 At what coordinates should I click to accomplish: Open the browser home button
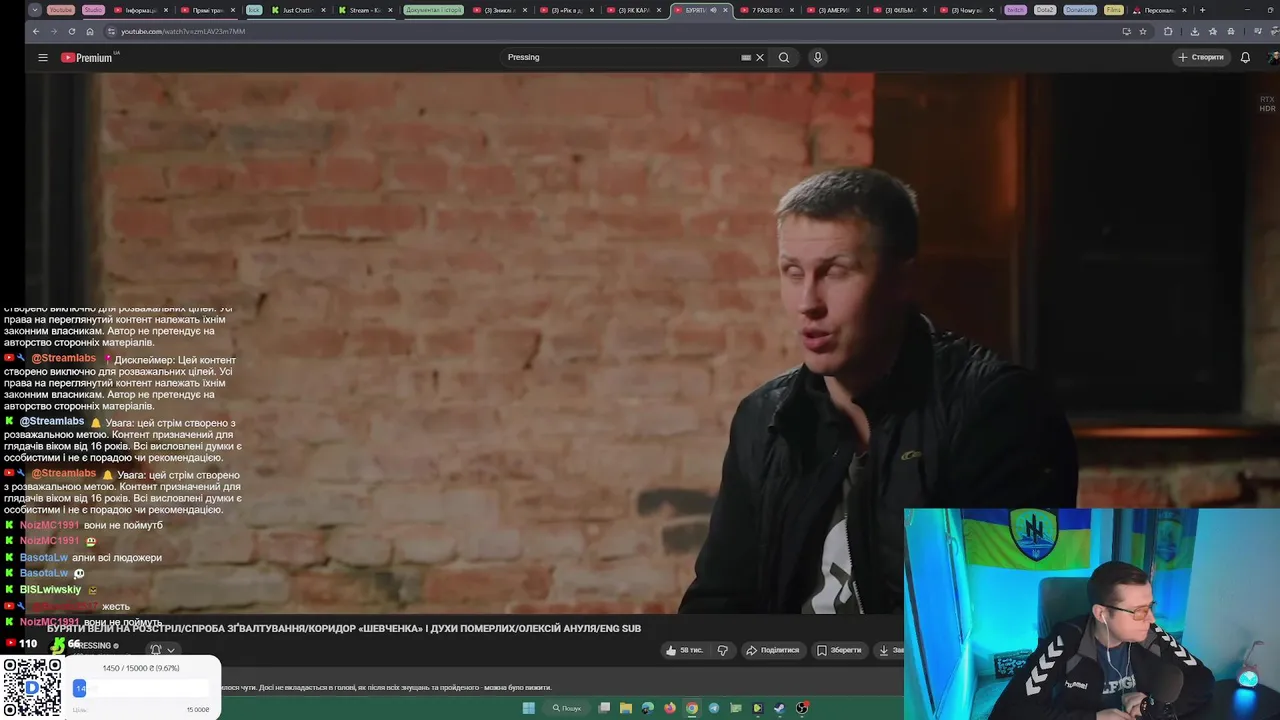pyautogui.click(x=90, y=31)
